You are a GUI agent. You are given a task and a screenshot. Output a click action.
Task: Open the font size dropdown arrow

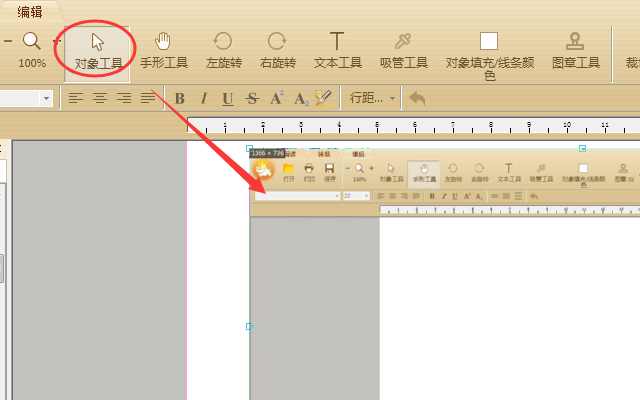46,98
